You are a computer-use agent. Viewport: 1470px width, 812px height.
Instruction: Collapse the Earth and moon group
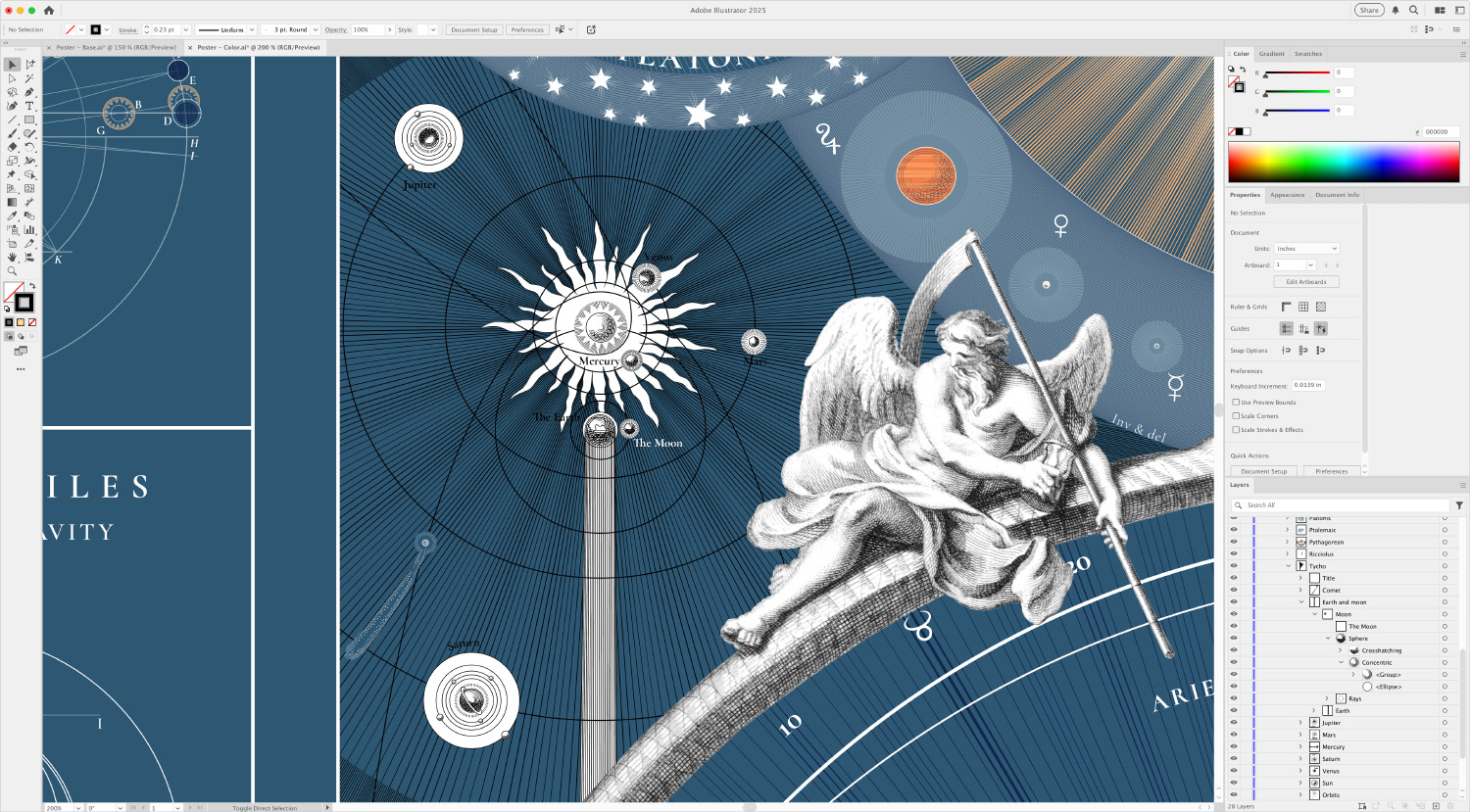1301,602
